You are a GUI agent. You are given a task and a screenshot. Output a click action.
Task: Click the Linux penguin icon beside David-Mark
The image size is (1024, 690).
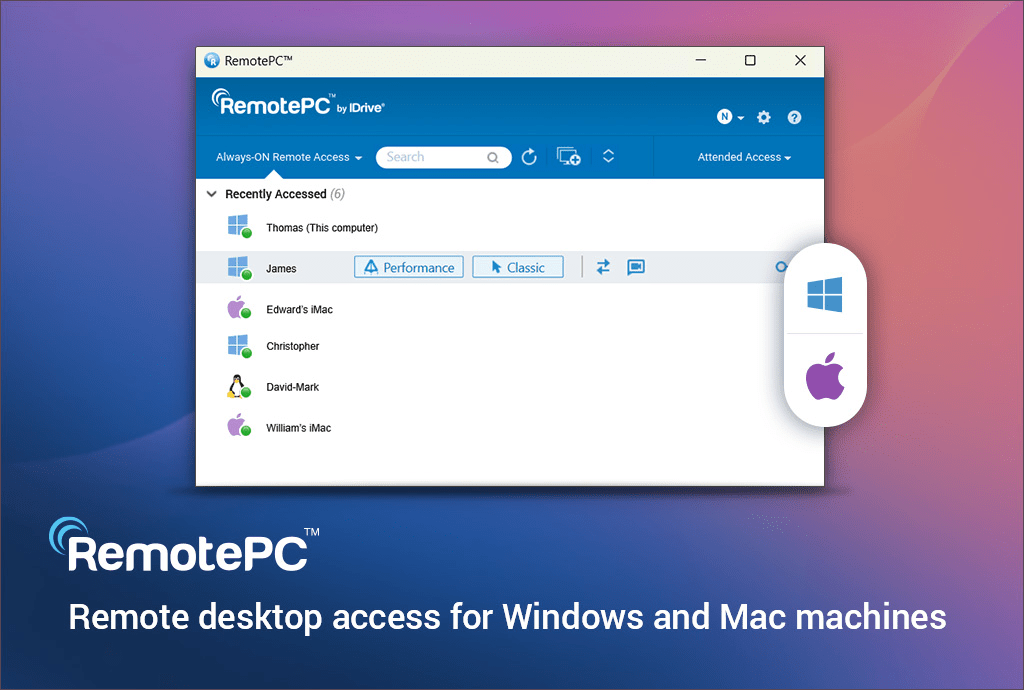pyautogui.click(x=239, y=386)
